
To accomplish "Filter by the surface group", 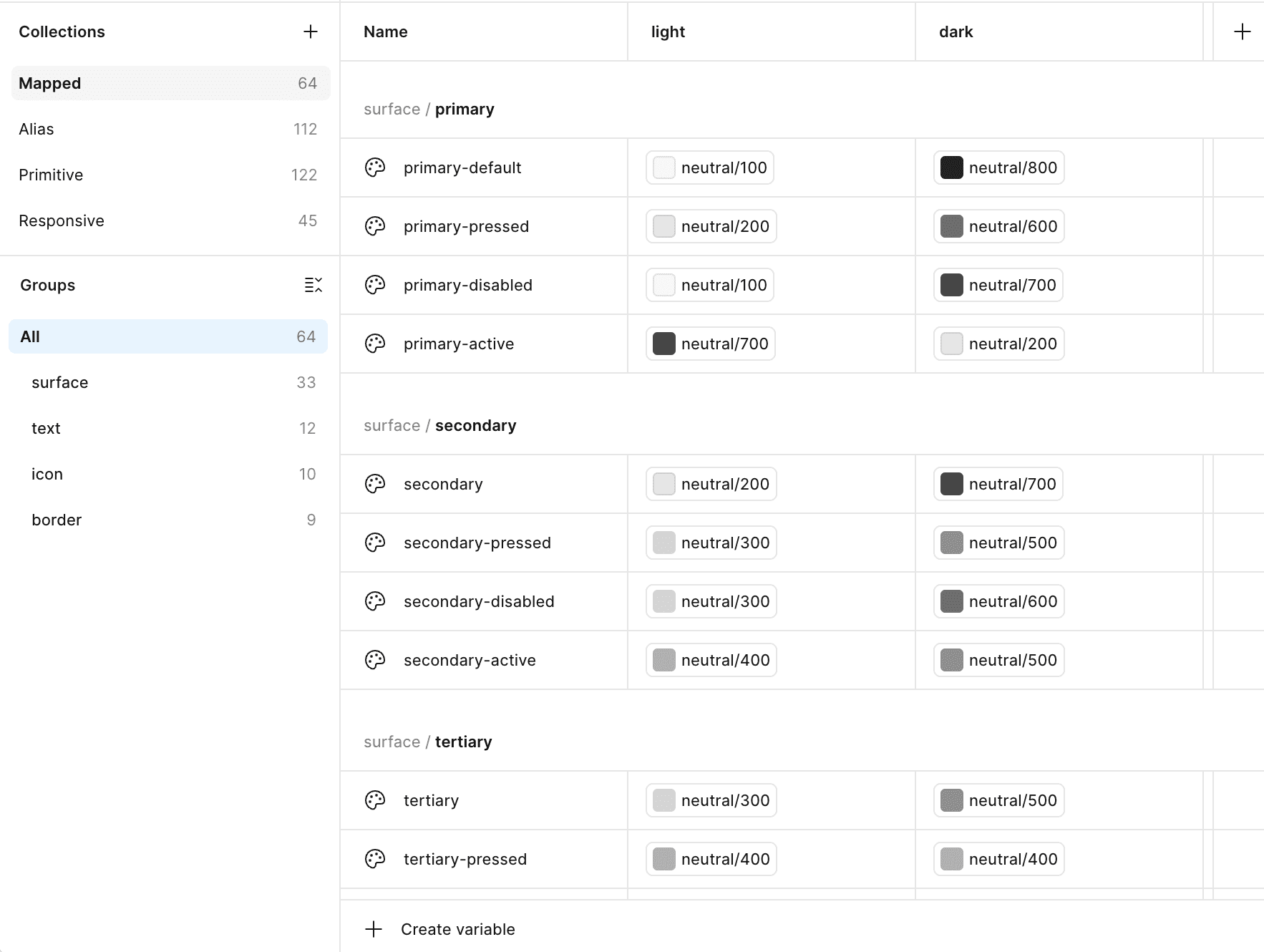I will (168, 382).
